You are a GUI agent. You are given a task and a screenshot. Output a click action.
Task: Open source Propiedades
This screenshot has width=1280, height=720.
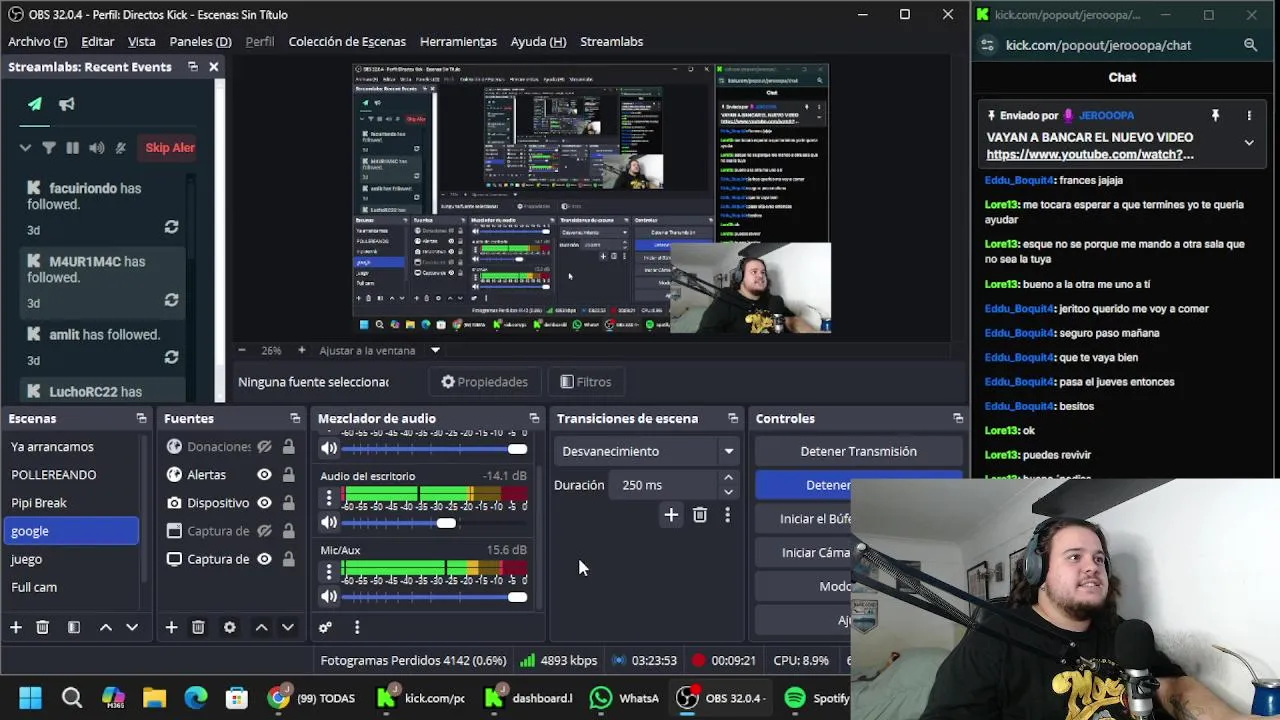click(484, 382)
